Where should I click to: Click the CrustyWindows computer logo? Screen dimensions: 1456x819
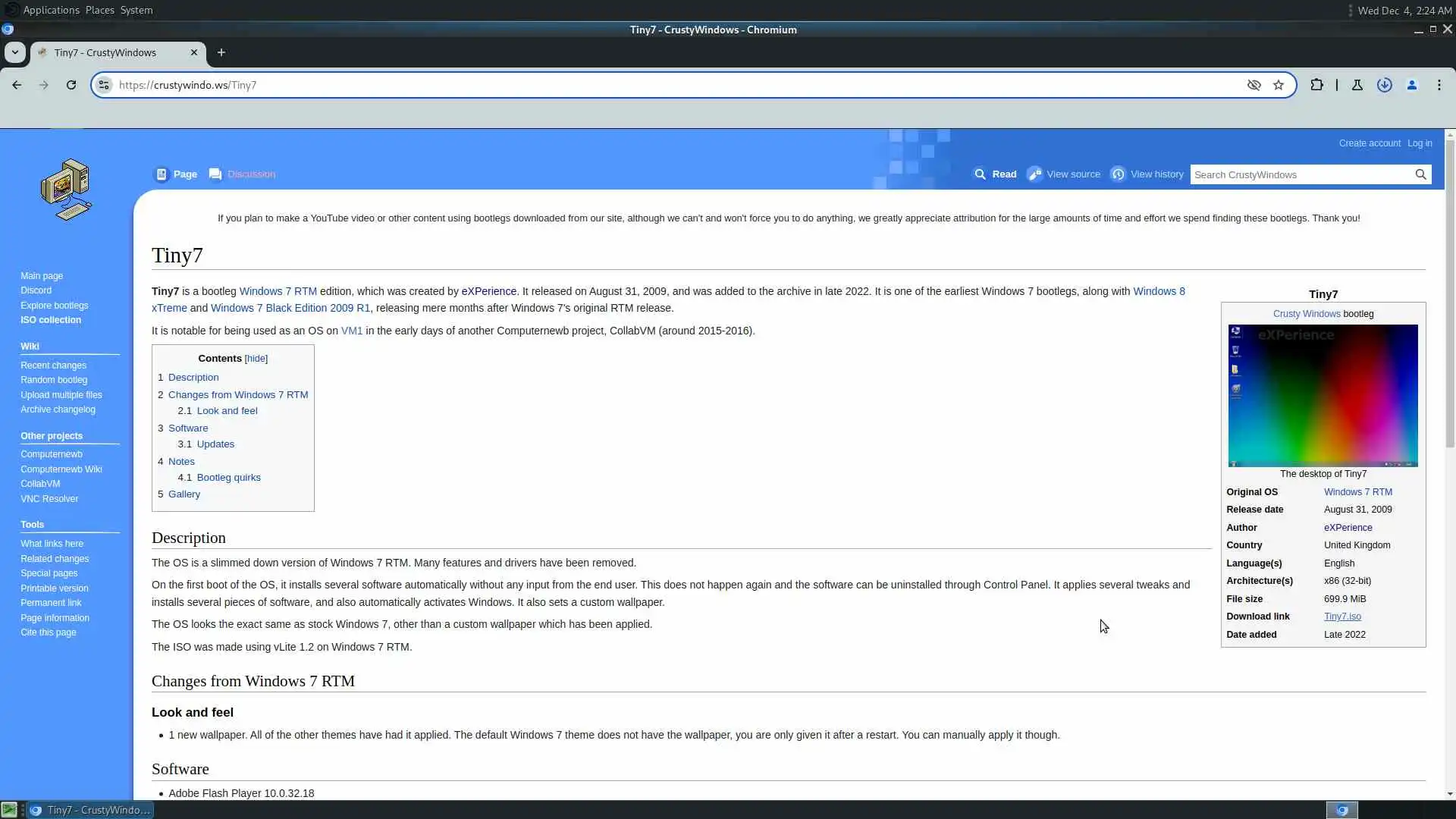pos(67,190)
